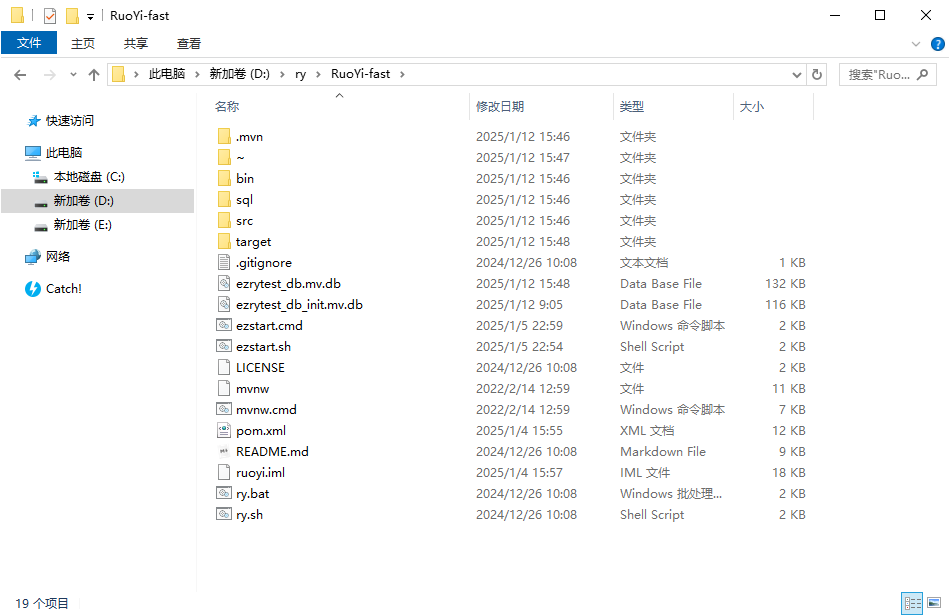The height and width of the screenshot is (616, 950).
Task: Open the Customize Quick Access Toolbar dropdown
Action: [x=90, y=16]
